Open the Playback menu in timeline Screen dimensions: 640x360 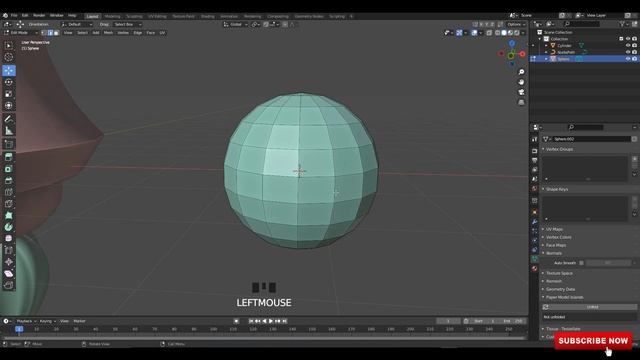pyautogui.click(x=26, y=321)
